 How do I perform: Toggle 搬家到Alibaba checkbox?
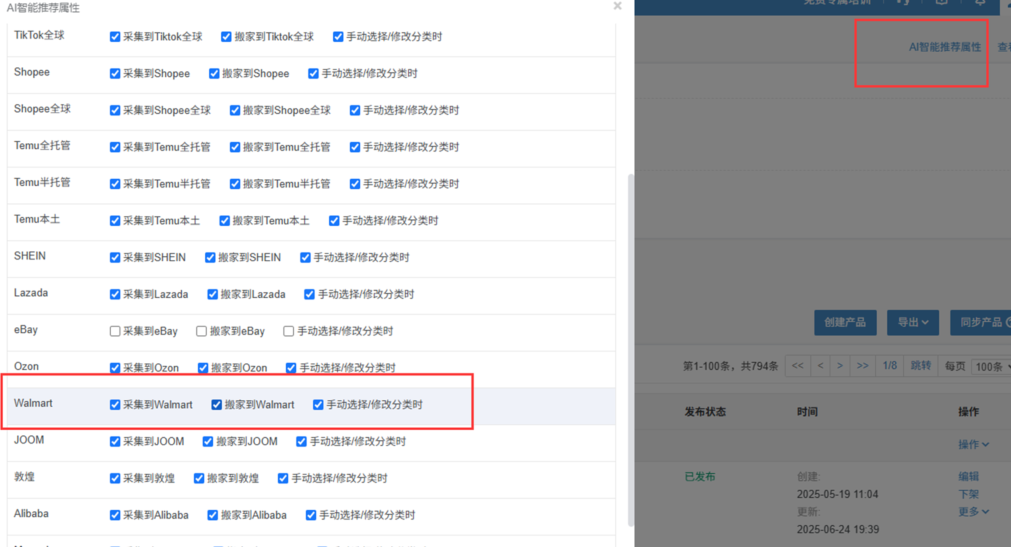pyautogui.click(x=212, y=515)
